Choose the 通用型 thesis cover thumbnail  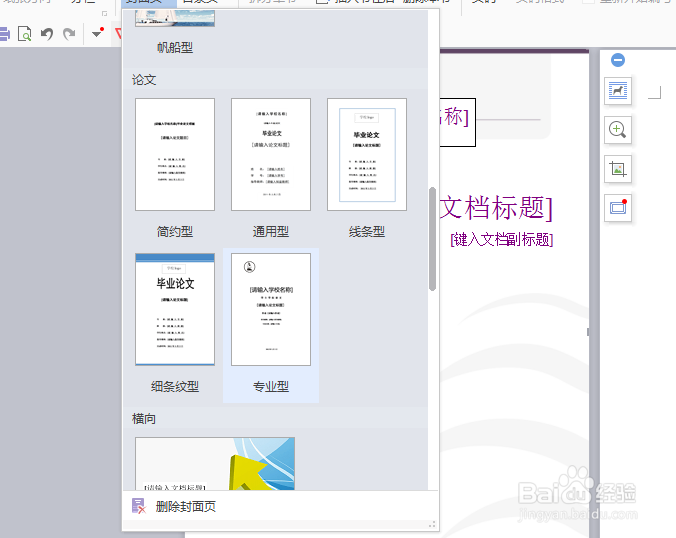tap(271, 154)
